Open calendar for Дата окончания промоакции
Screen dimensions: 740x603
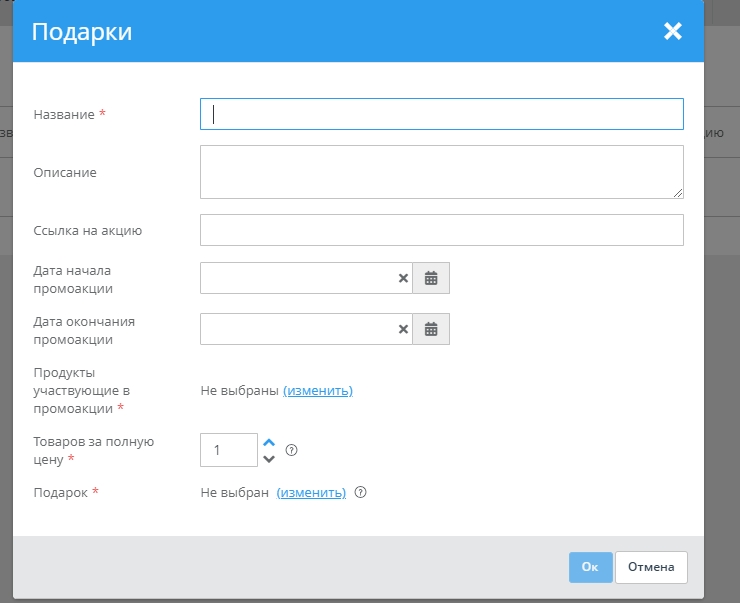pyautogui.click(x=431, y=329)
